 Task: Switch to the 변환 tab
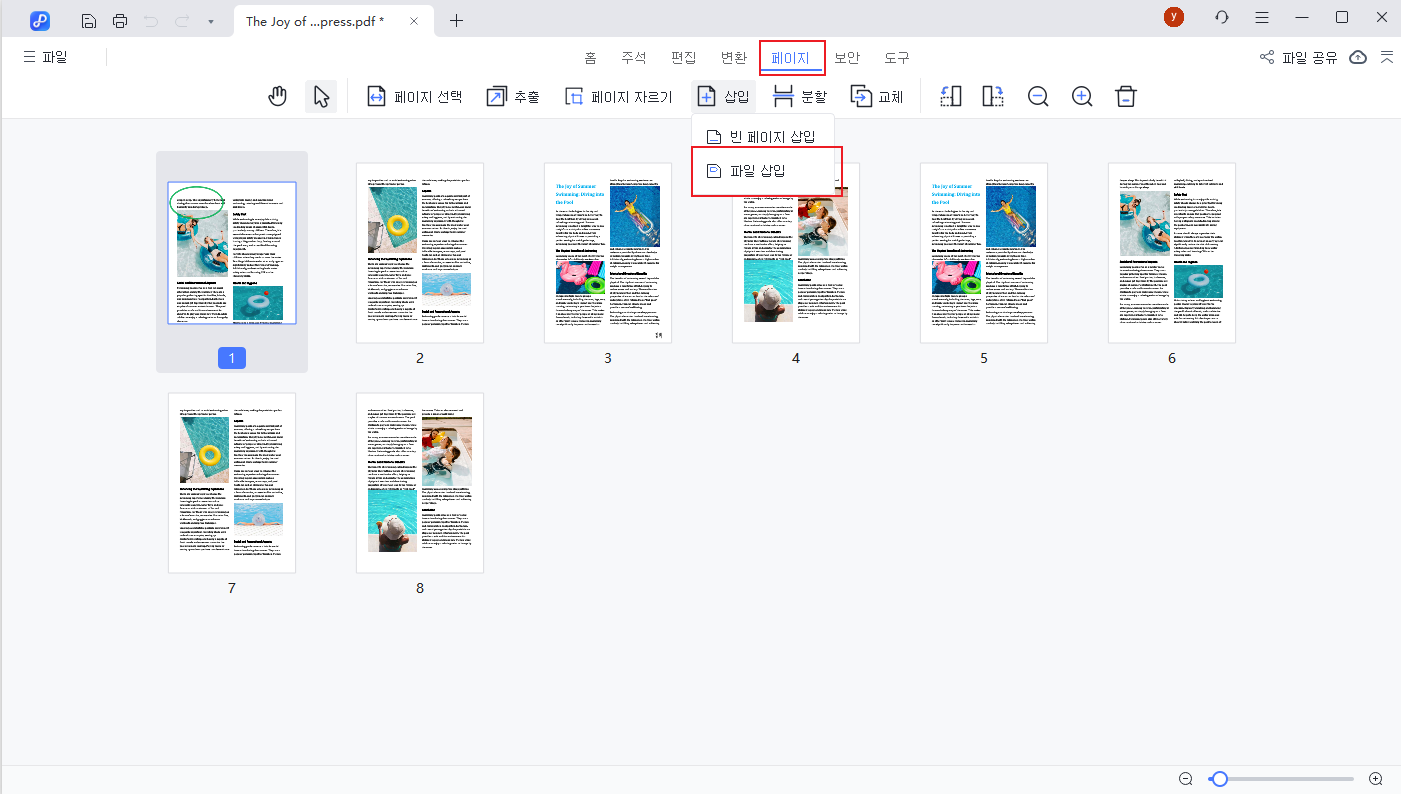(734, 57)
